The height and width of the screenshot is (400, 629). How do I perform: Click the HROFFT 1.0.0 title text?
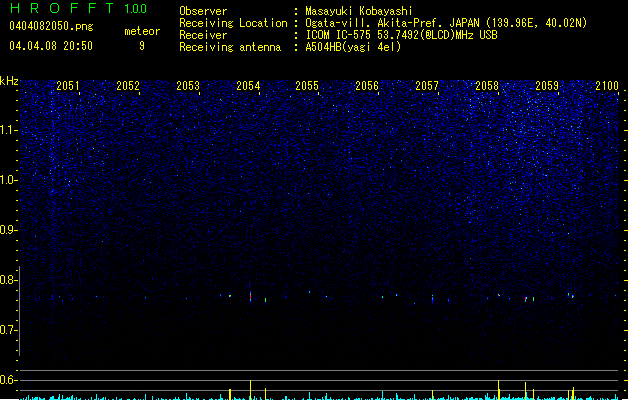pyautogui.click(x=79, y=8)
